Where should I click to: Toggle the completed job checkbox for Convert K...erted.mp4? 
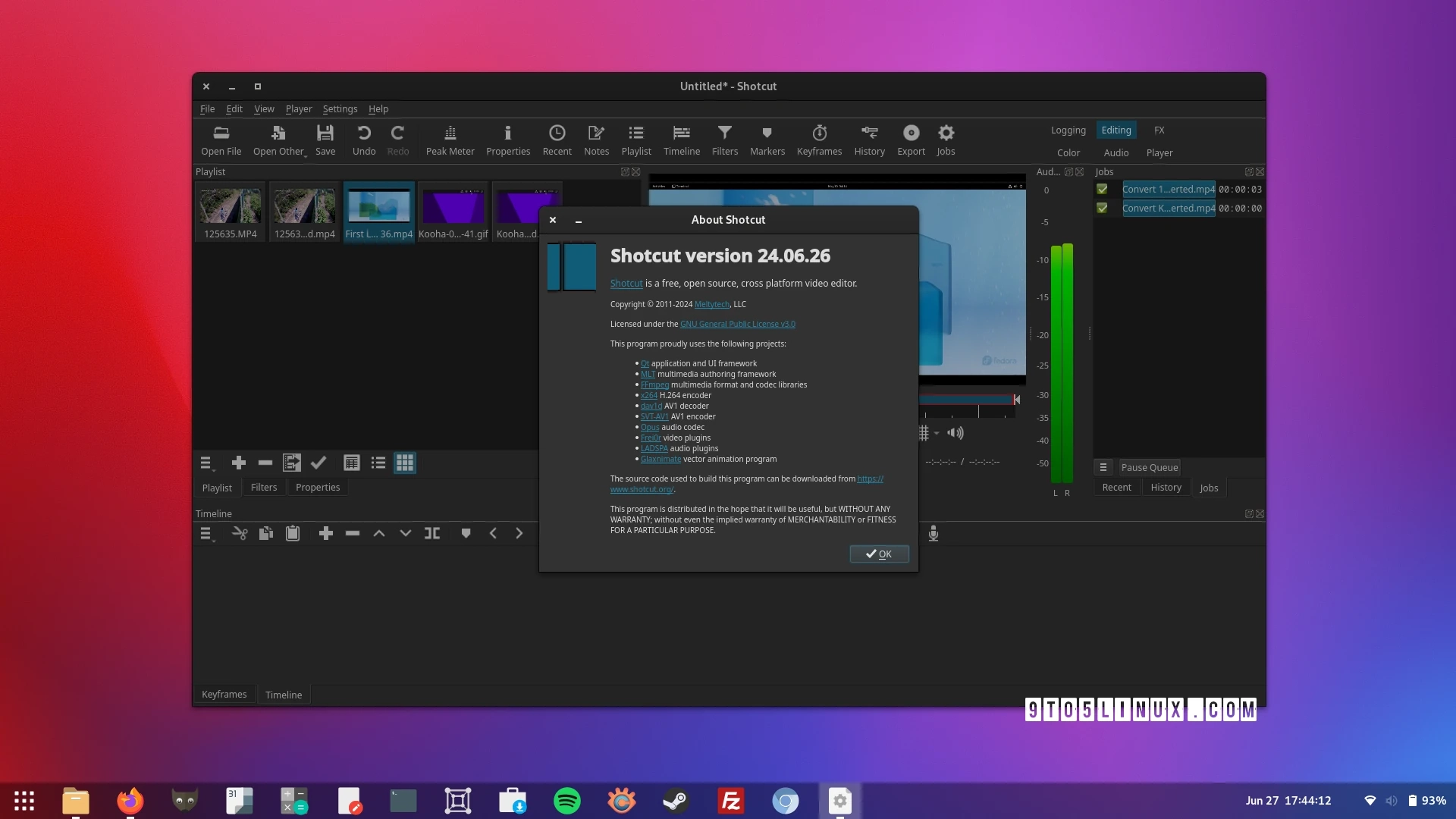1102,208
